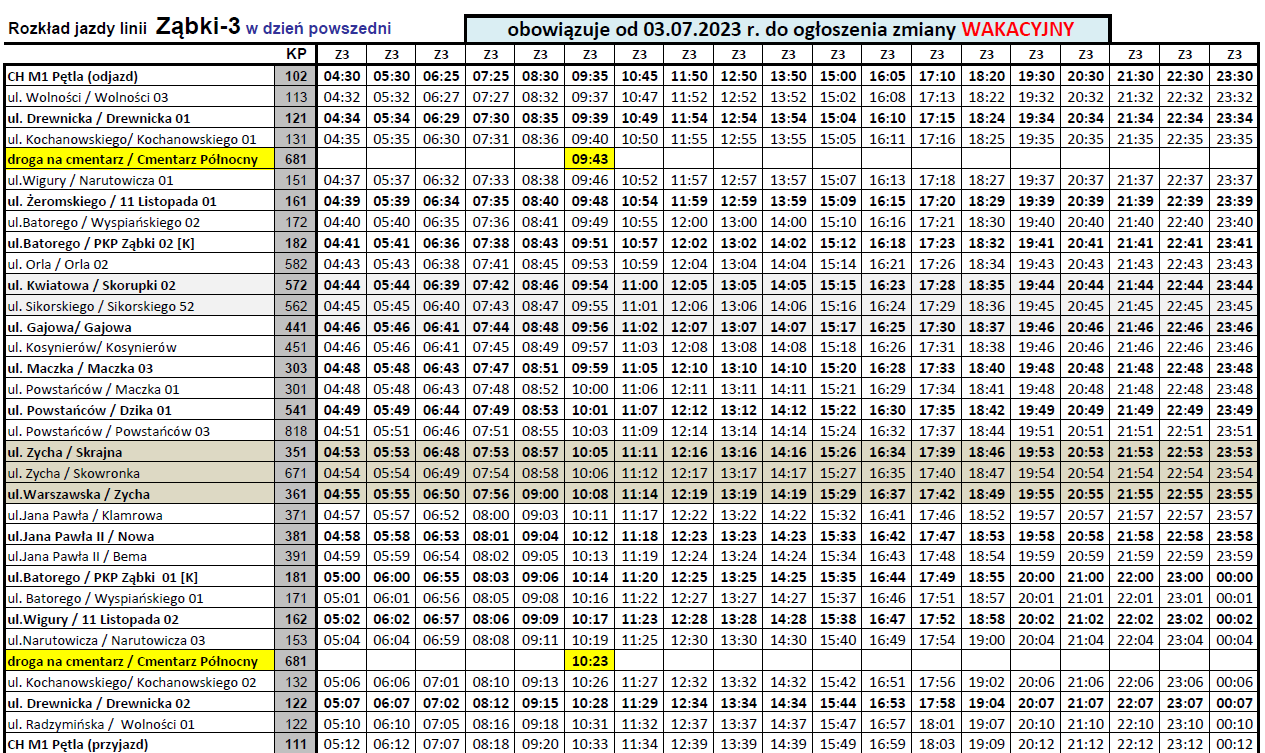The image size is (1265, 753).
Task: Click KP code '361'
Action: [295, 494]
